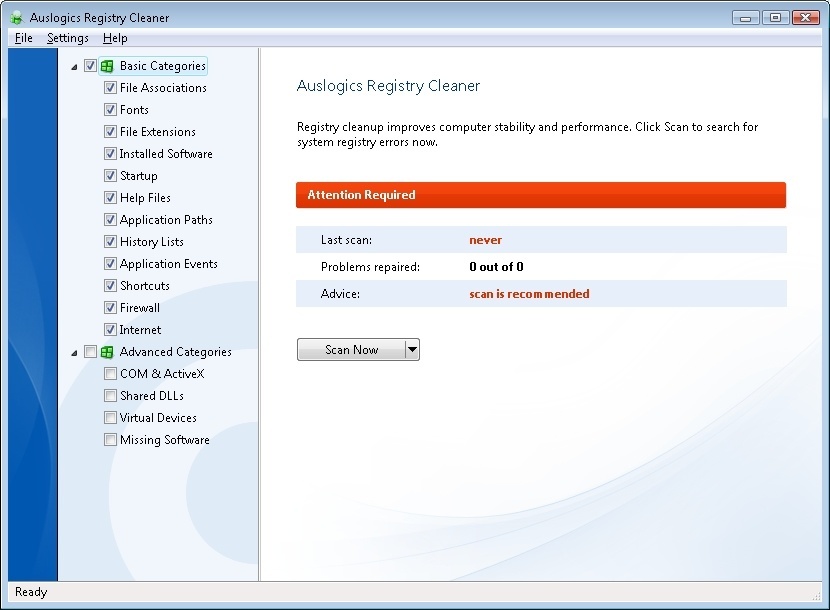
Task: Enable the COM & ActiveX checkbox
Action: coord(110,373)
